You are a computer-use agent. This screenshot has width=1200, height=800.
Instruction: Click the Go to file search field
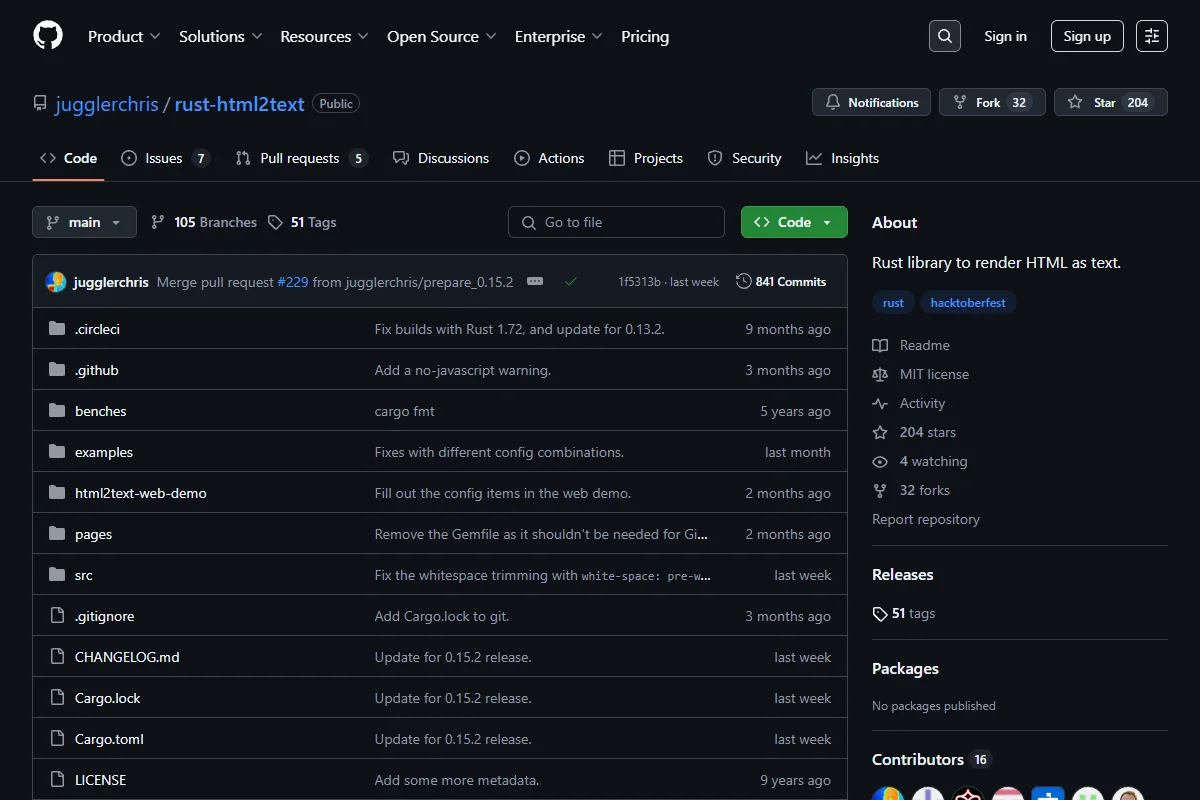pyautogui.click(x=616, y=222)
